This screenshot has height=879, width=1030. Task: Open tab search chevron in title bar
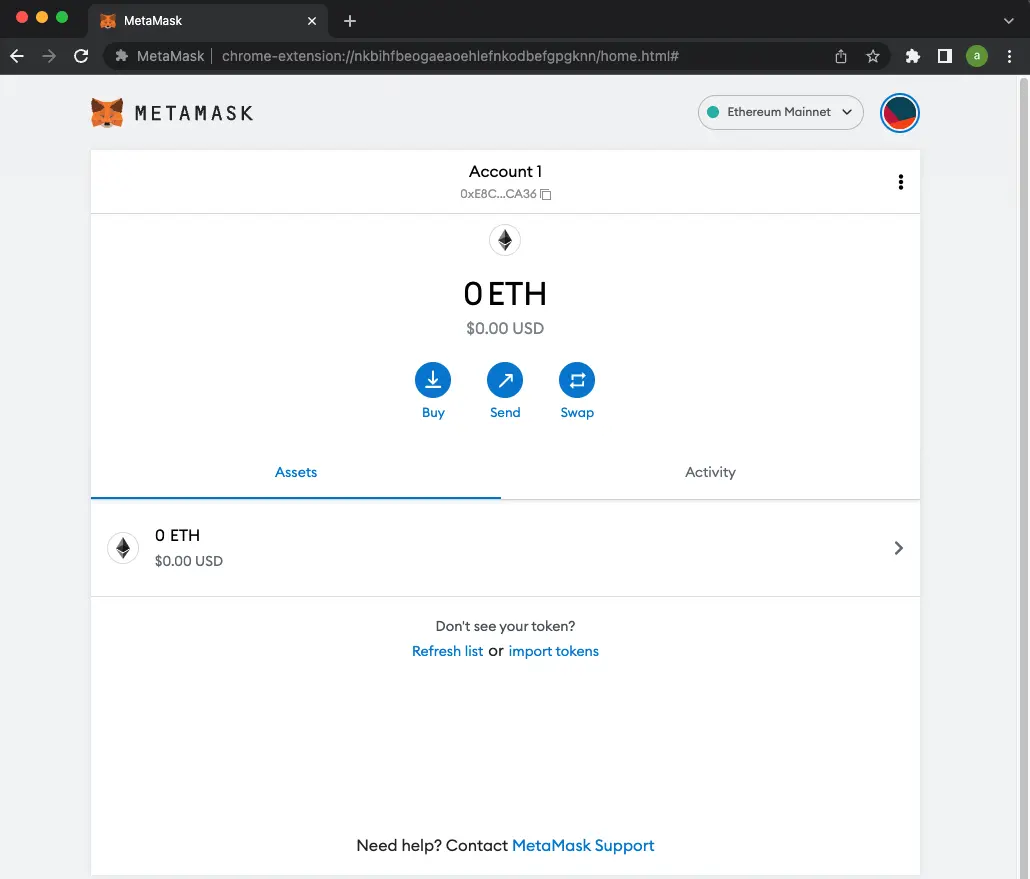[1008, 21]
